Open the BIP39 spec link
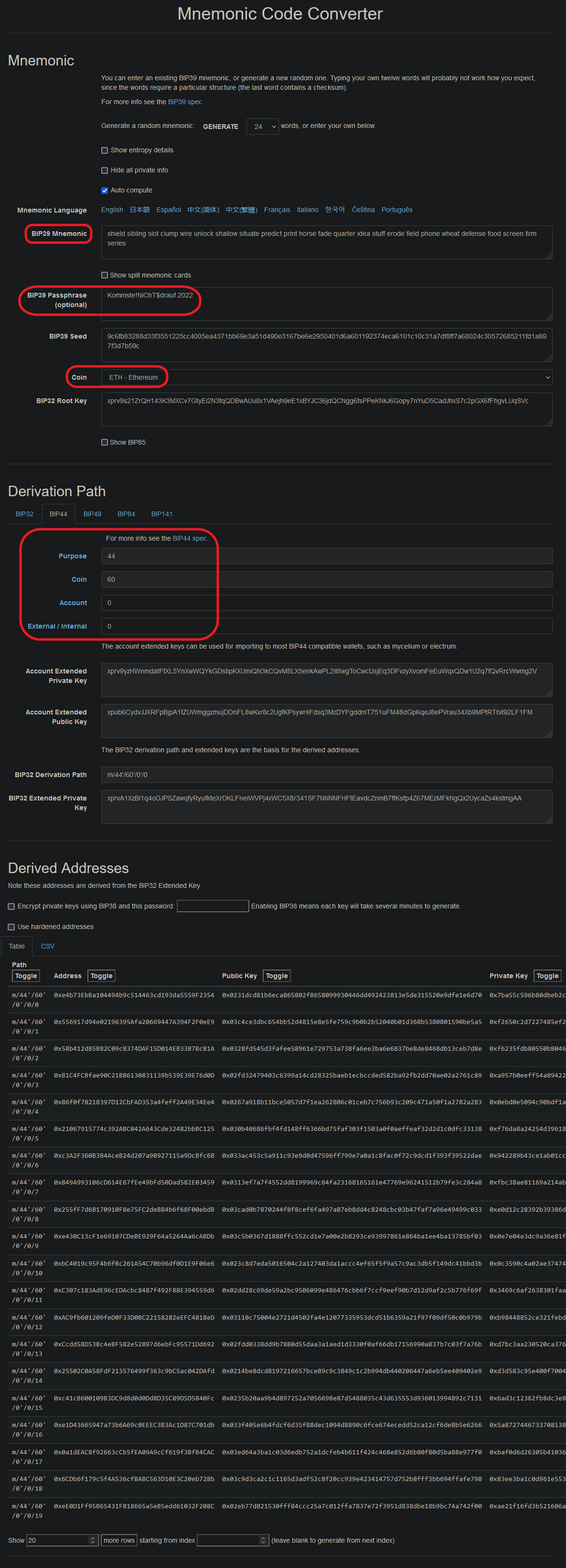566x1568 pixels. (185, 102)
